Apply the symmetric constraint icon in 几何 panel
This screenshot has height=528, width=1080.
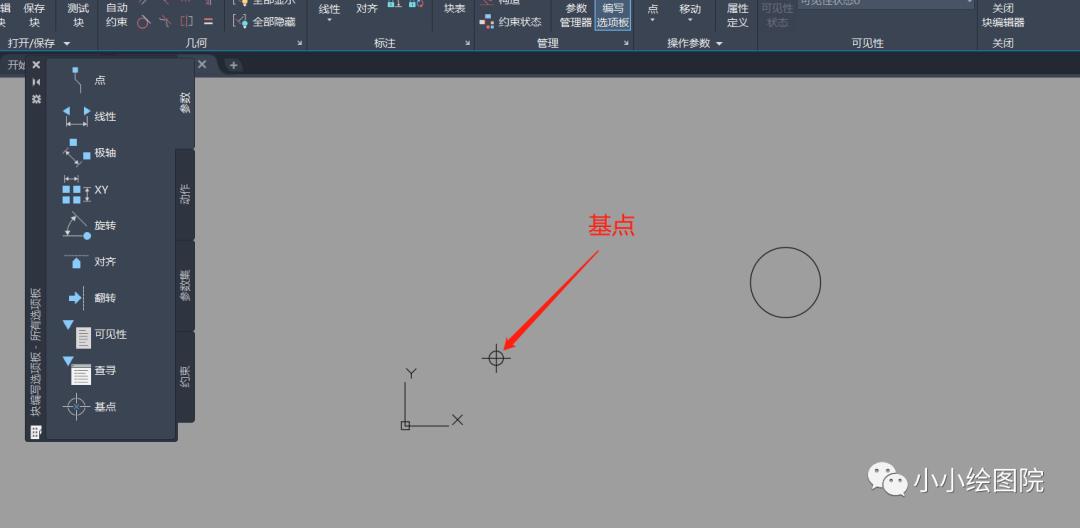(187, 22)
